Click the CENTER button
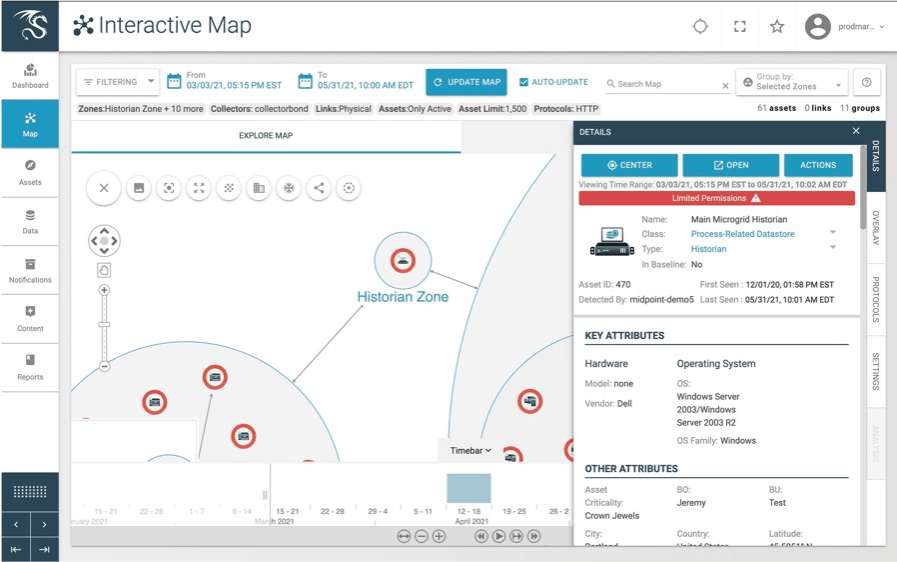This screenshot has height=562, width=897. coord(629,165)
